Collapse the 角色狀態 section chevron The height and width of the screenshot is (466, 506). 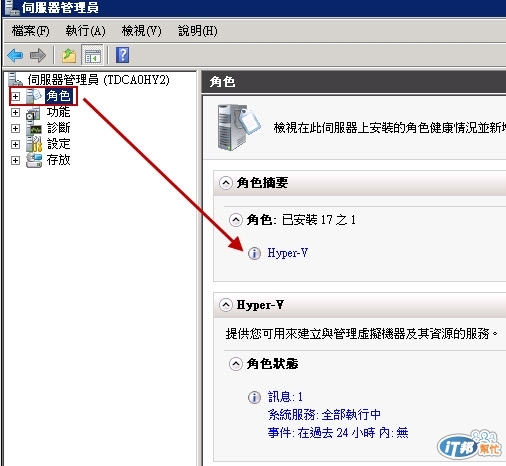click(x=236, y=364)
